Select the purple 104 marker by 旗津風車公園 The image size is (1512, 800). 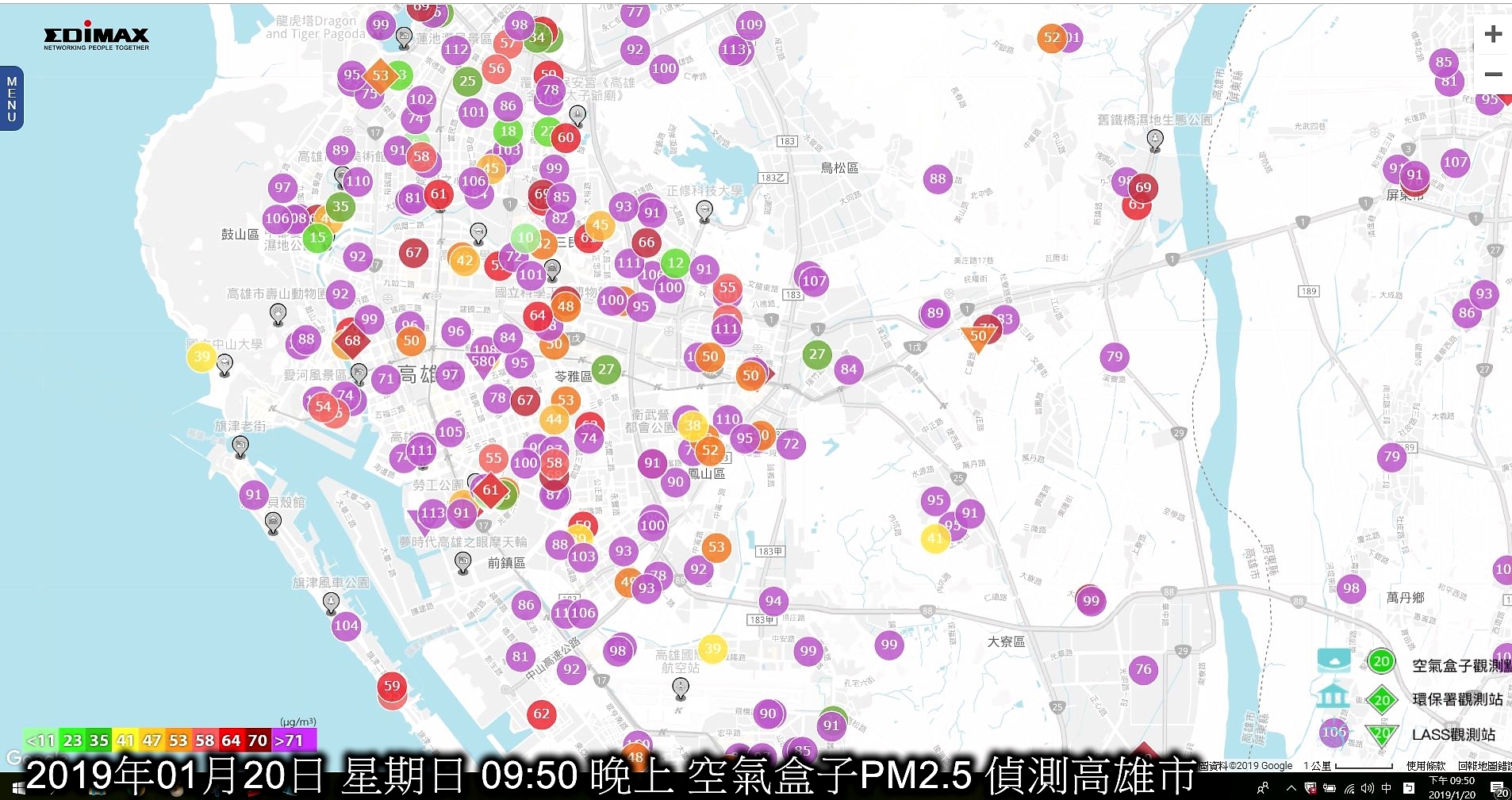click(x=346, y=626)
